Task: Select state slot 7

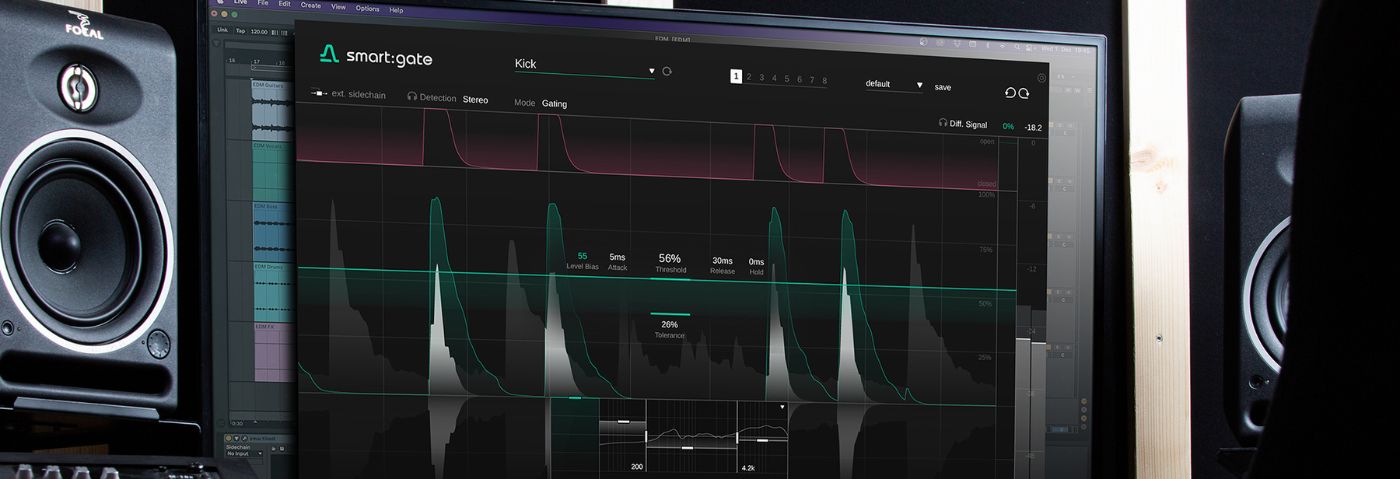Action: [x=812, y=80]
